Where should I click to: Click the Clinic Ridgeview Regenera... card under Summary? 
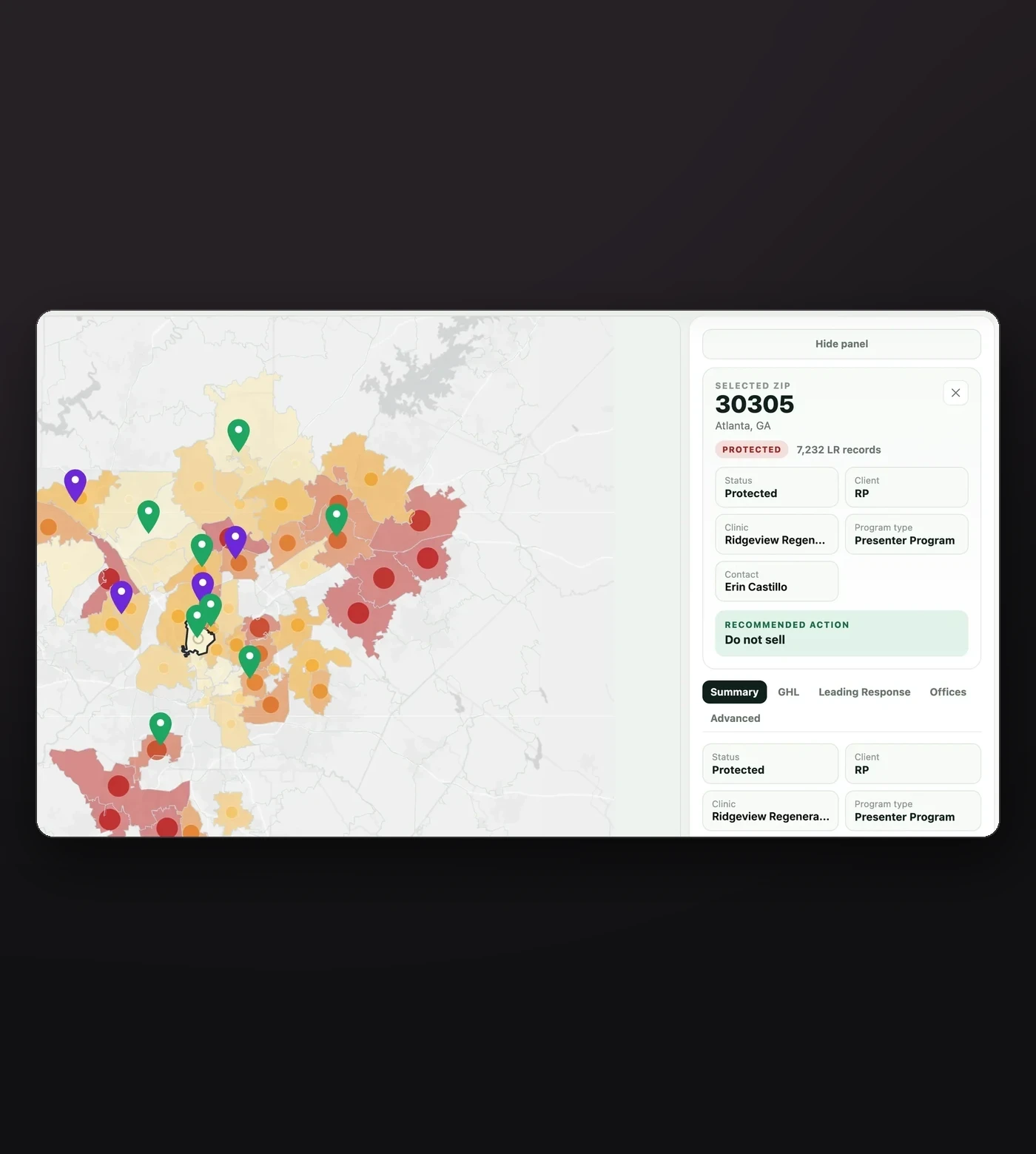770,811
